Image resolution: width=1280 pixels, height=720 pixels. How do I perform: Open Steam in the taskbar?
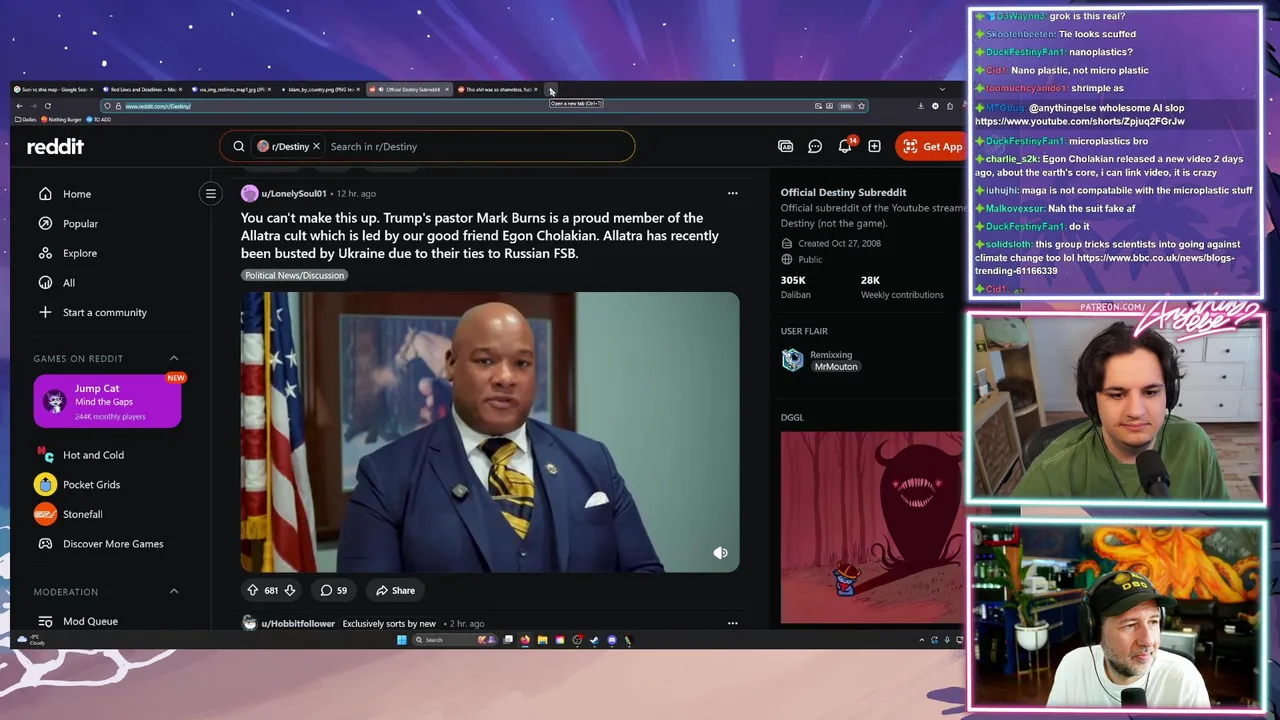pos(594,640)
